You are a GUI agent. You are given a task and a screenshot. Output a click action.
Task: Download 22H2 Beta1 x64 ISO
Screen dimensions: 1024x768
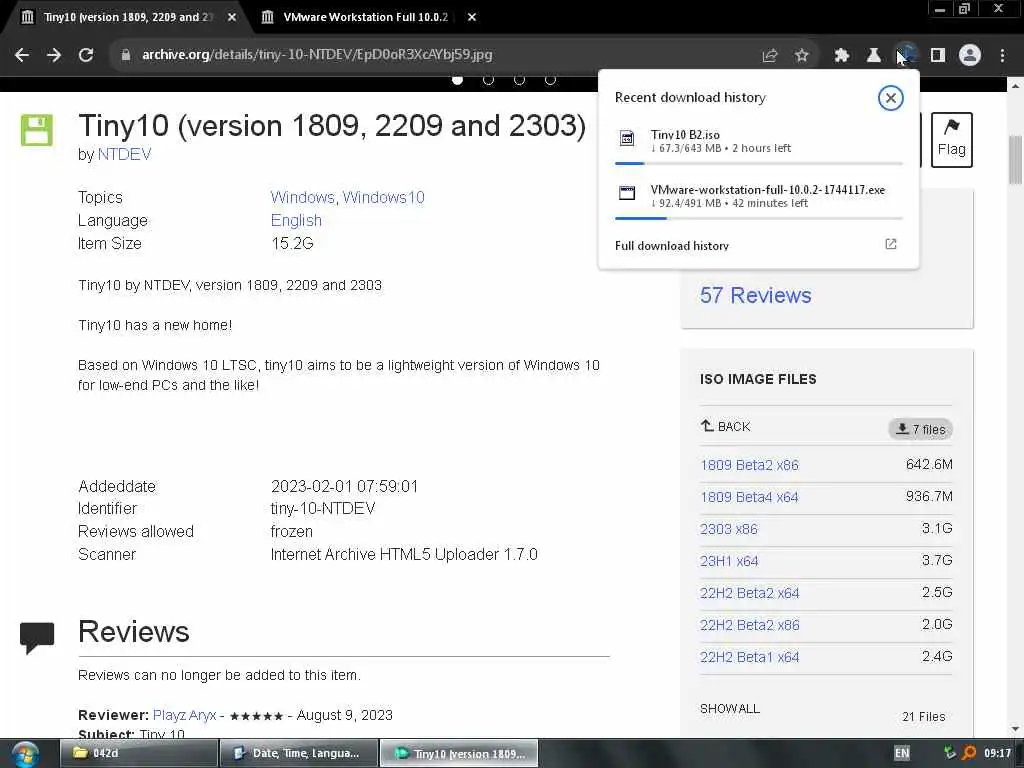click(x=750, y=657)
